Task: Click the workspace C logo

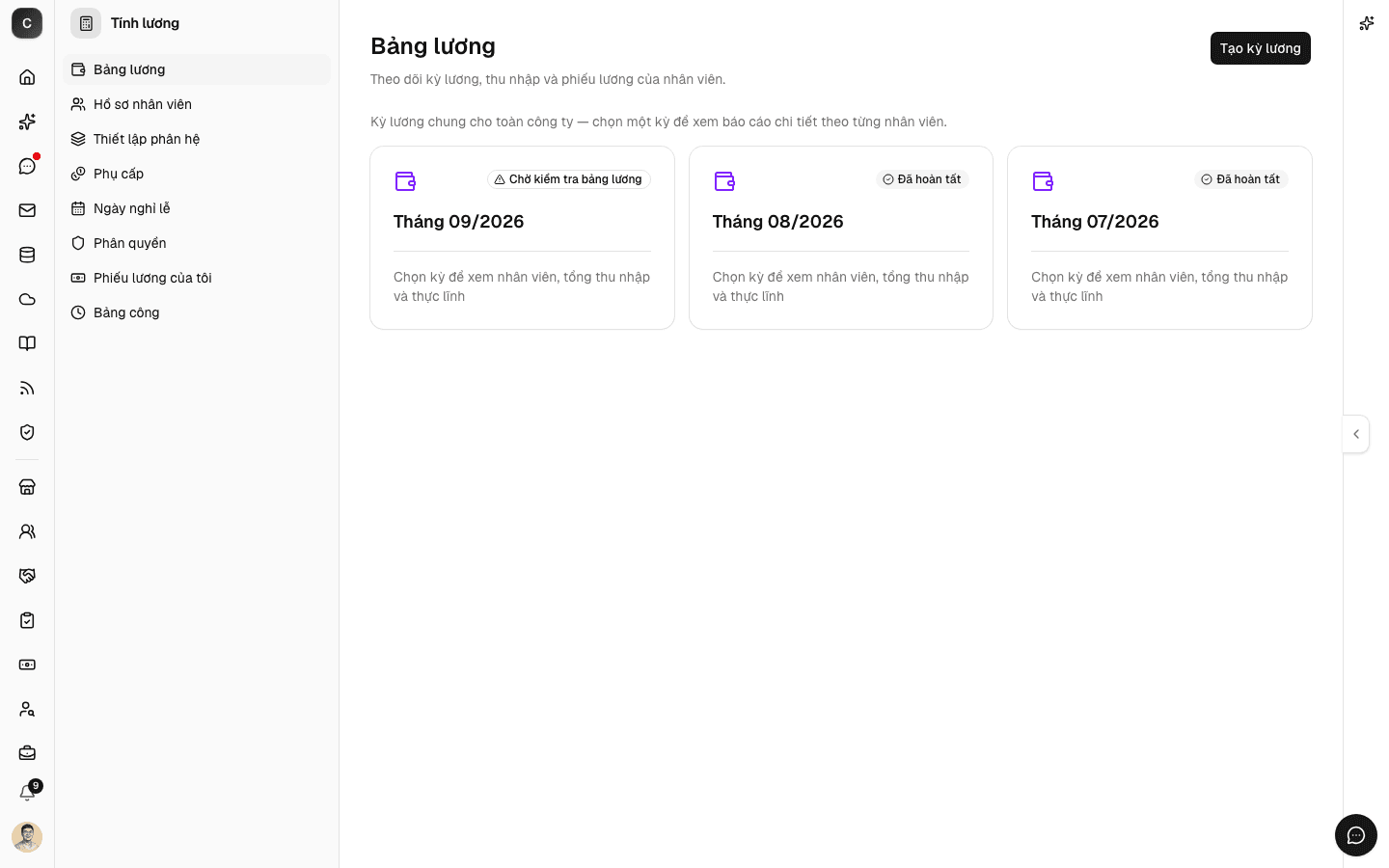Action: (27, 23)
